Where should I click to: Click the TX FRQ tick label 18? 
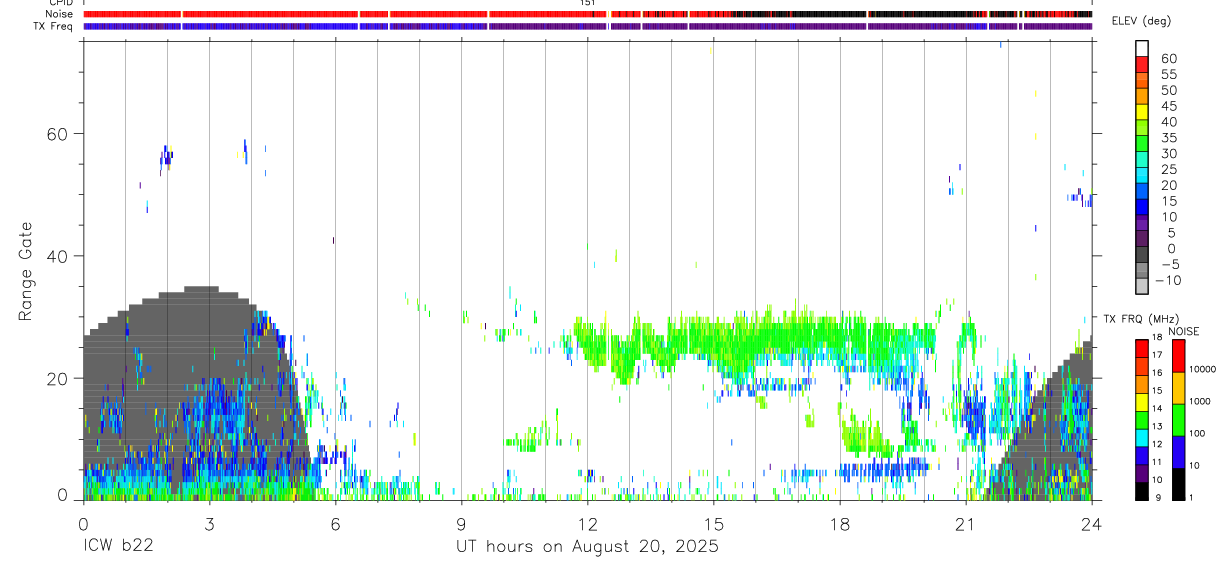point(1156,338)
